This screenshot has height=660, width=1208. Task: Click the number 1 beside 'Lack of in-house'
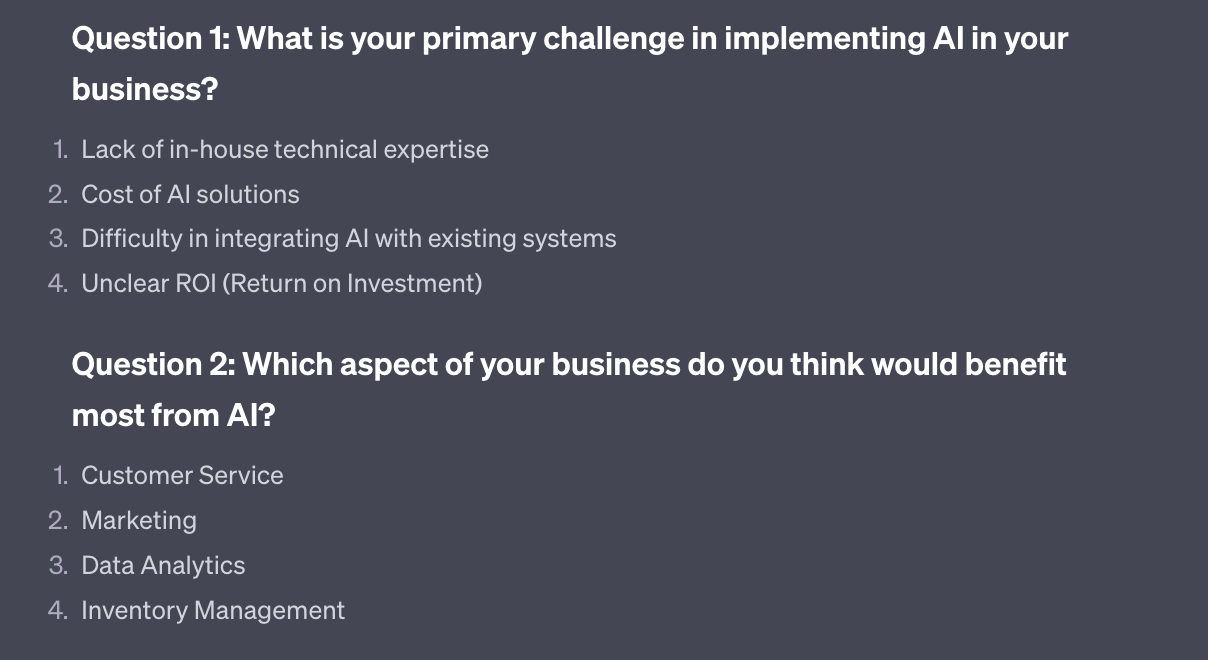[x=60, y=150]
